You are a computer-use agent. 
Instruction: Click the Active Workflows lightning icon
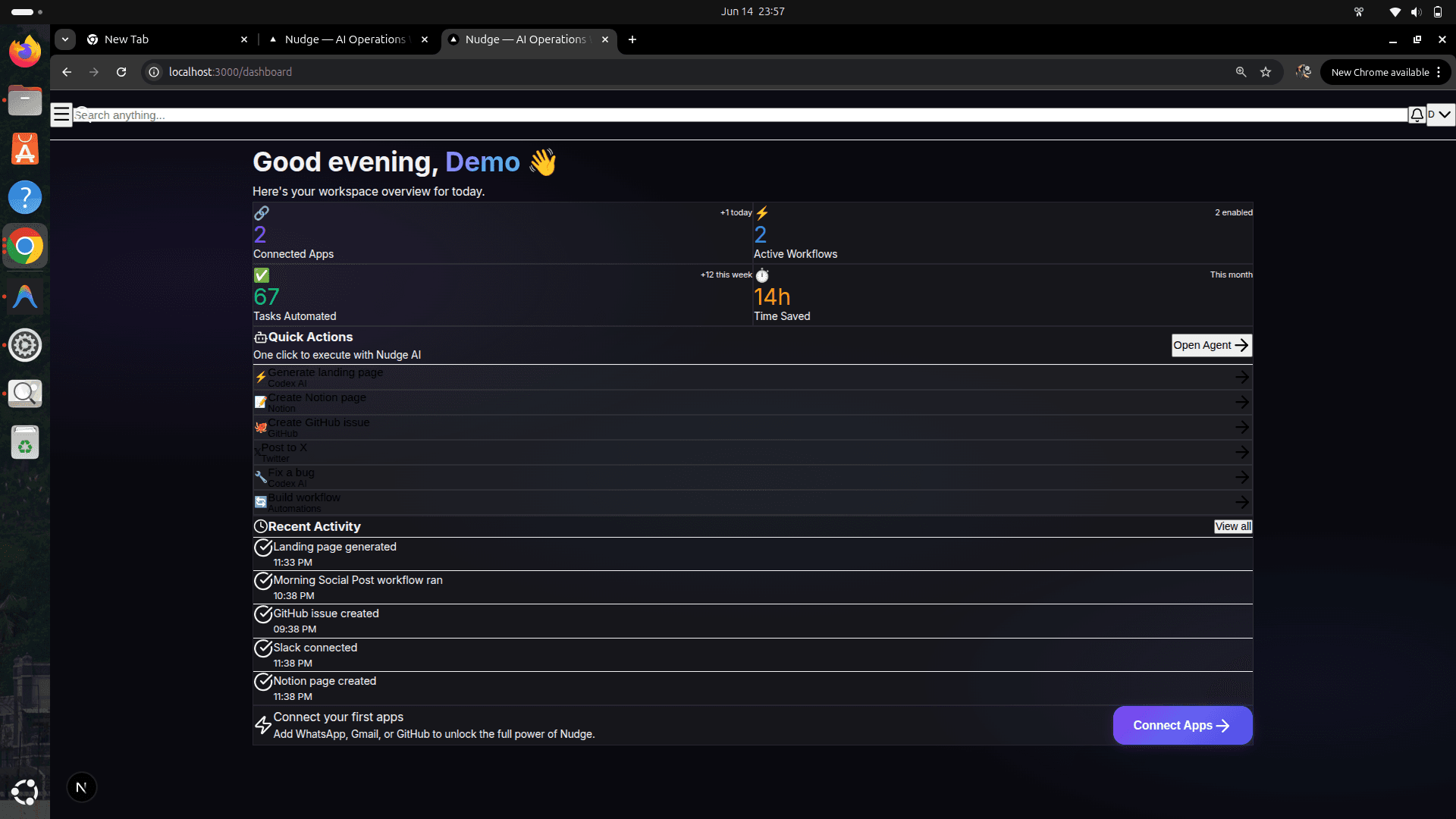coord(761,213)
